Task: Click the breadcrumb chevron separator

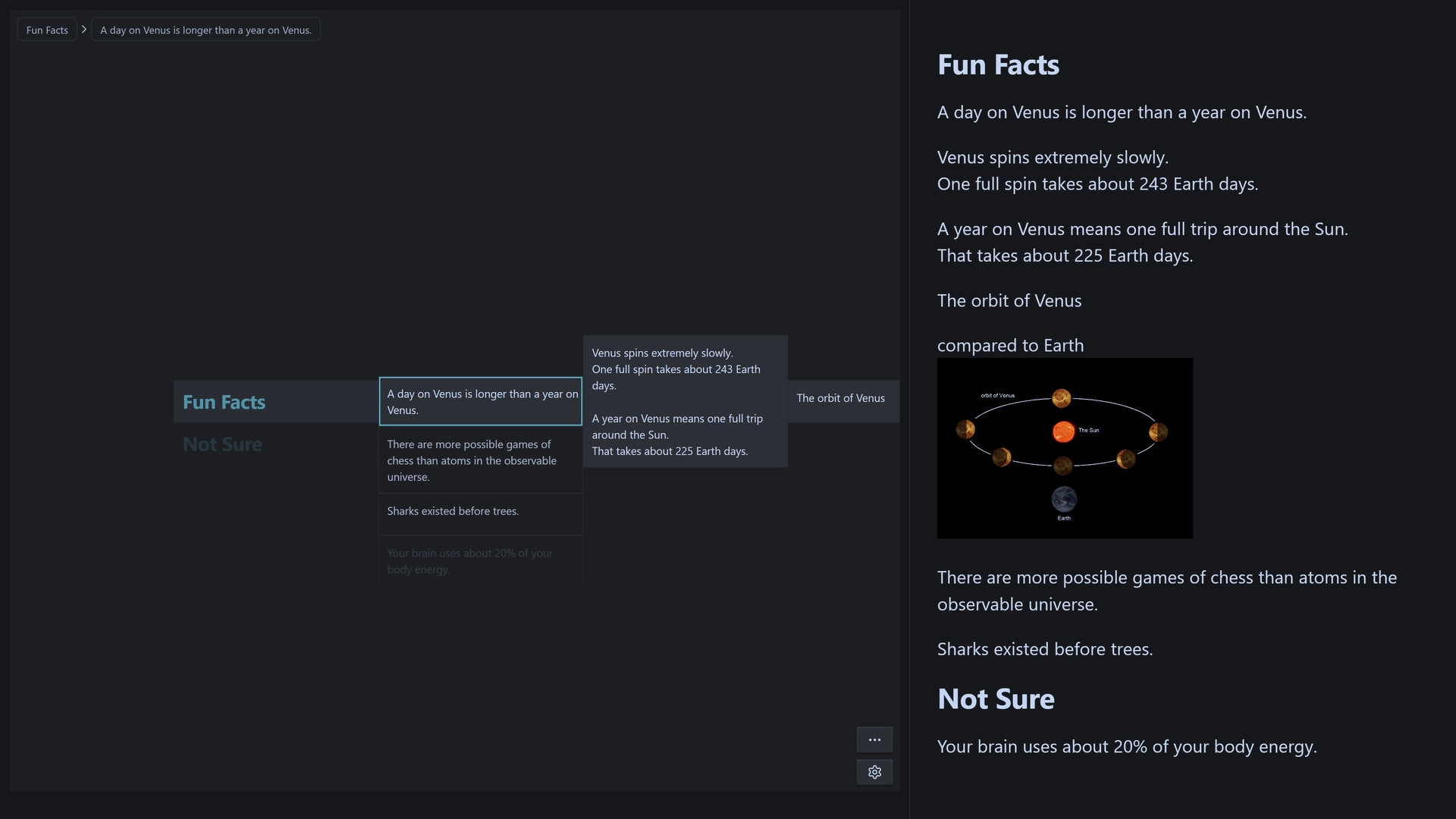Action: coord(84,30)
